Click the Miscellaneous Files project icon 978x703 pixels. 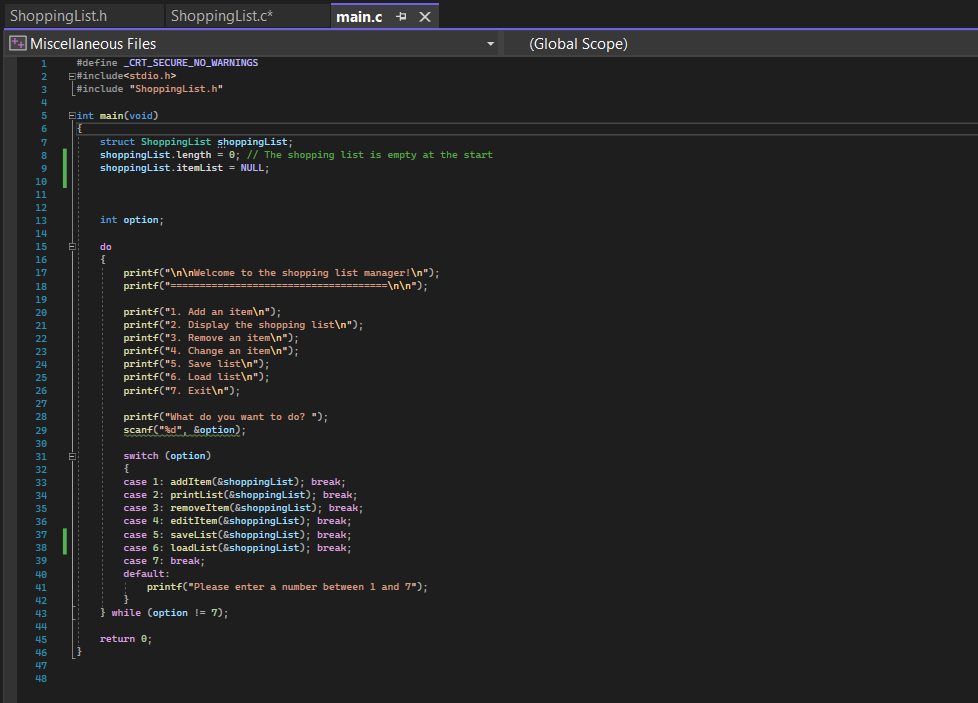tap(17, 44)
